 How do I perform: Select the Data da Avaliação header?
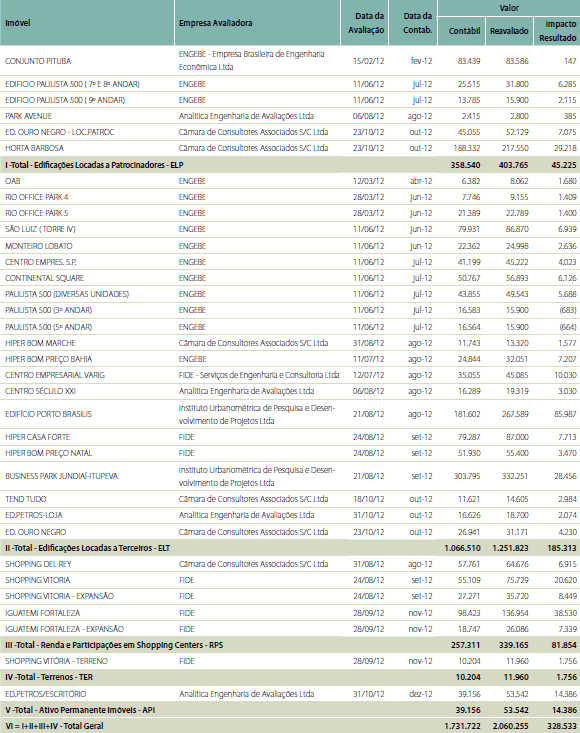366,23
